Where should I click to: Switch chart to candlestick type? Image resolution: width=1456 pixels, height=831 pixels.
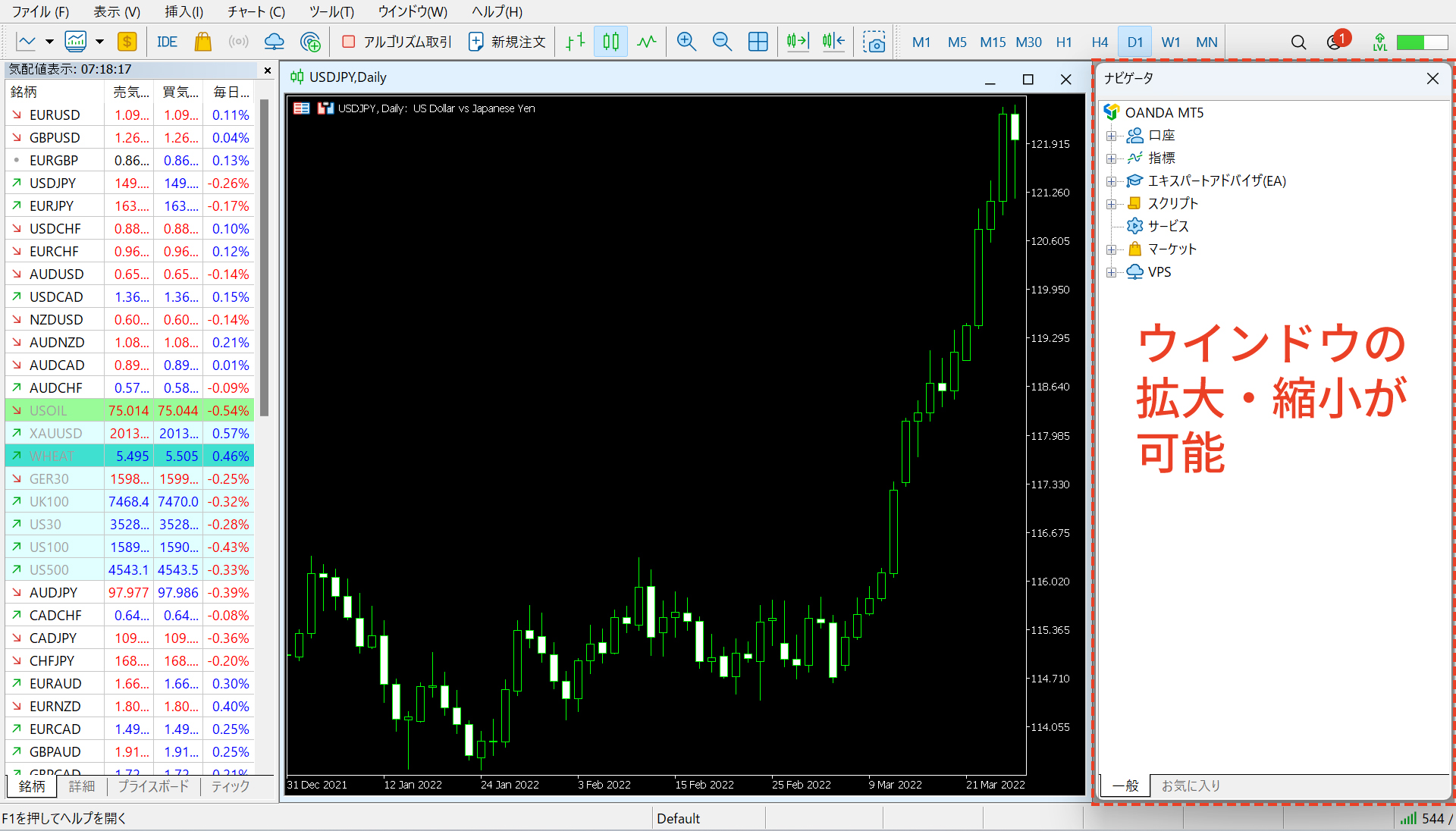[611, 42]
